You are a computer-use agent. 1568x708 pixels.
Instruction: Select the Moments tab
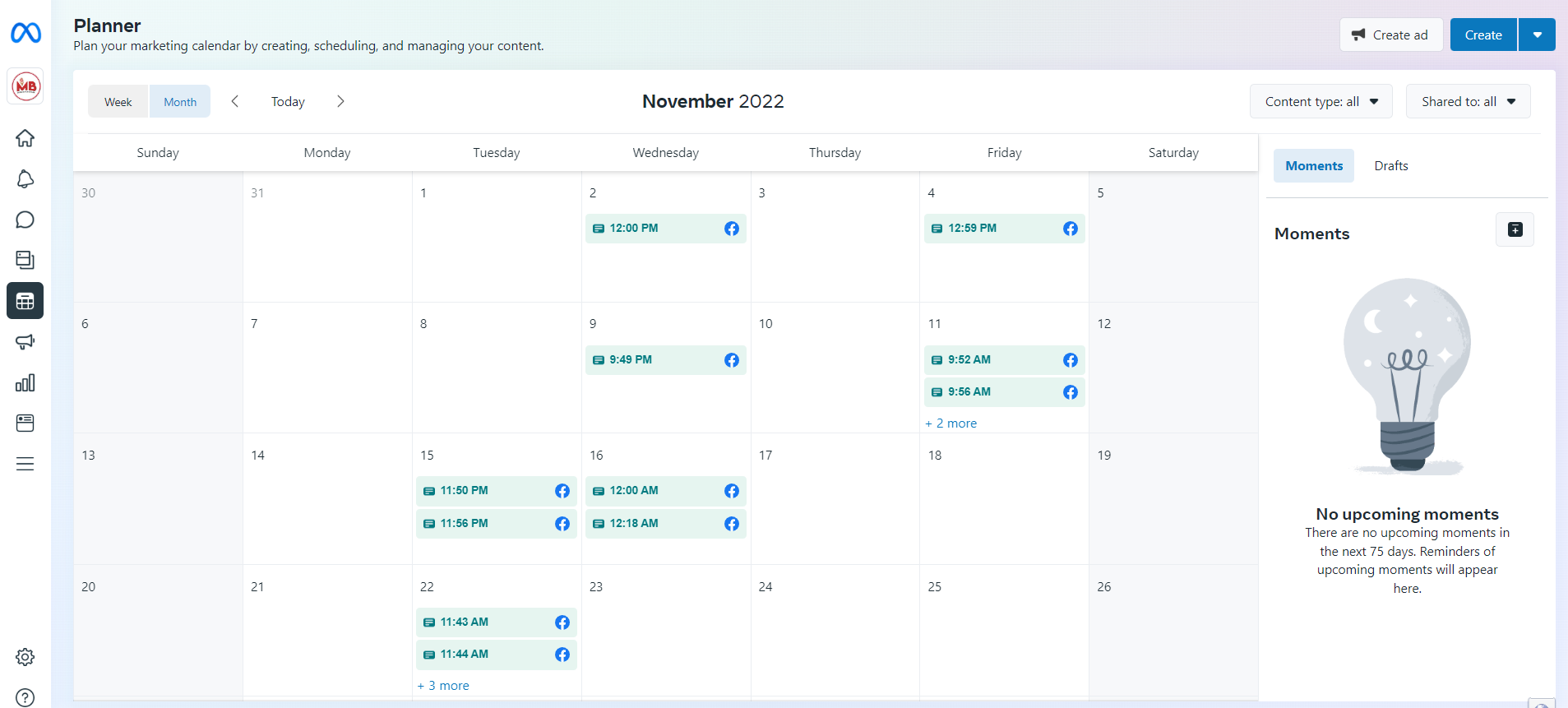(x=1313, y=166)
